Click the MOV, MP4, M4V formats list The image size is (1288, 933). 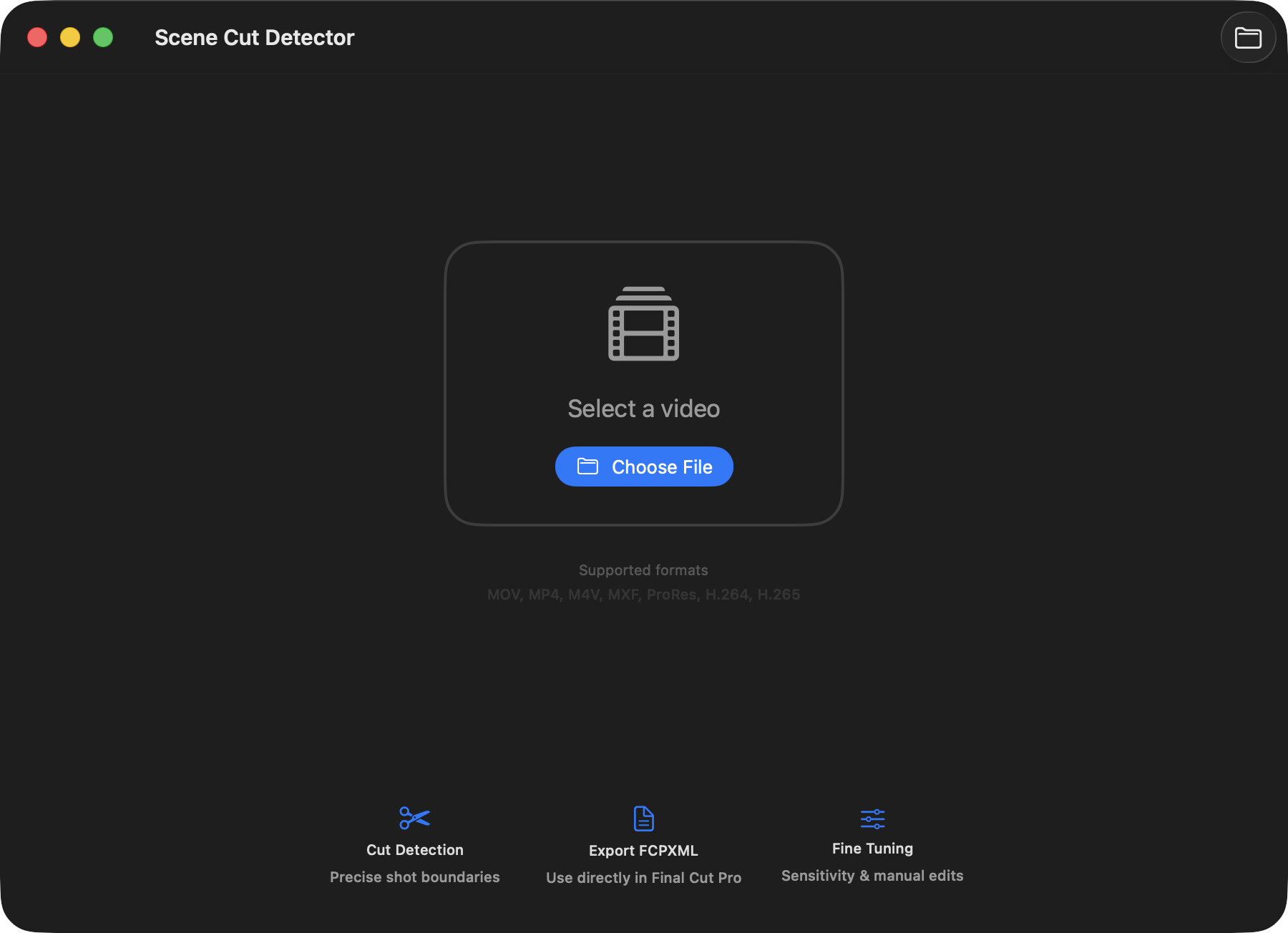pos(643,595)
